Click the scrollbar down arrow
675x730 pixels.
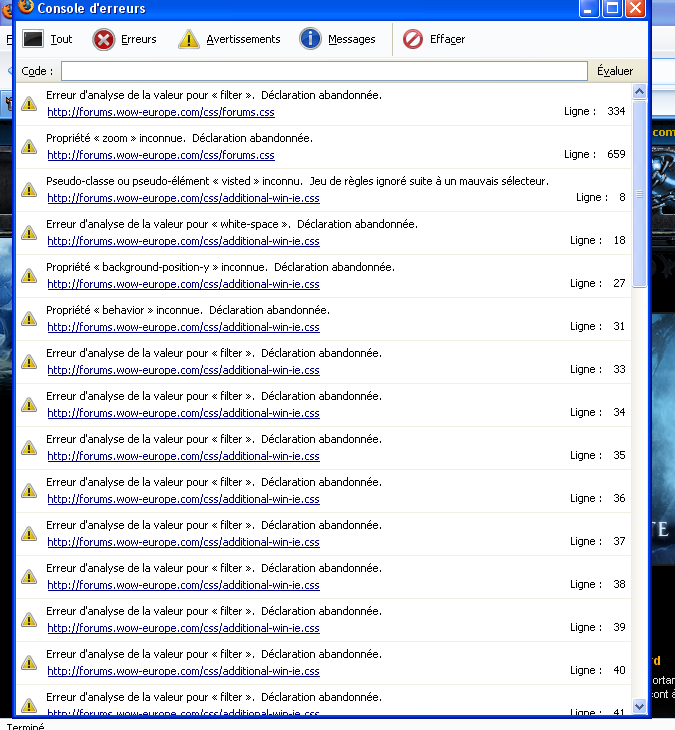640,706
